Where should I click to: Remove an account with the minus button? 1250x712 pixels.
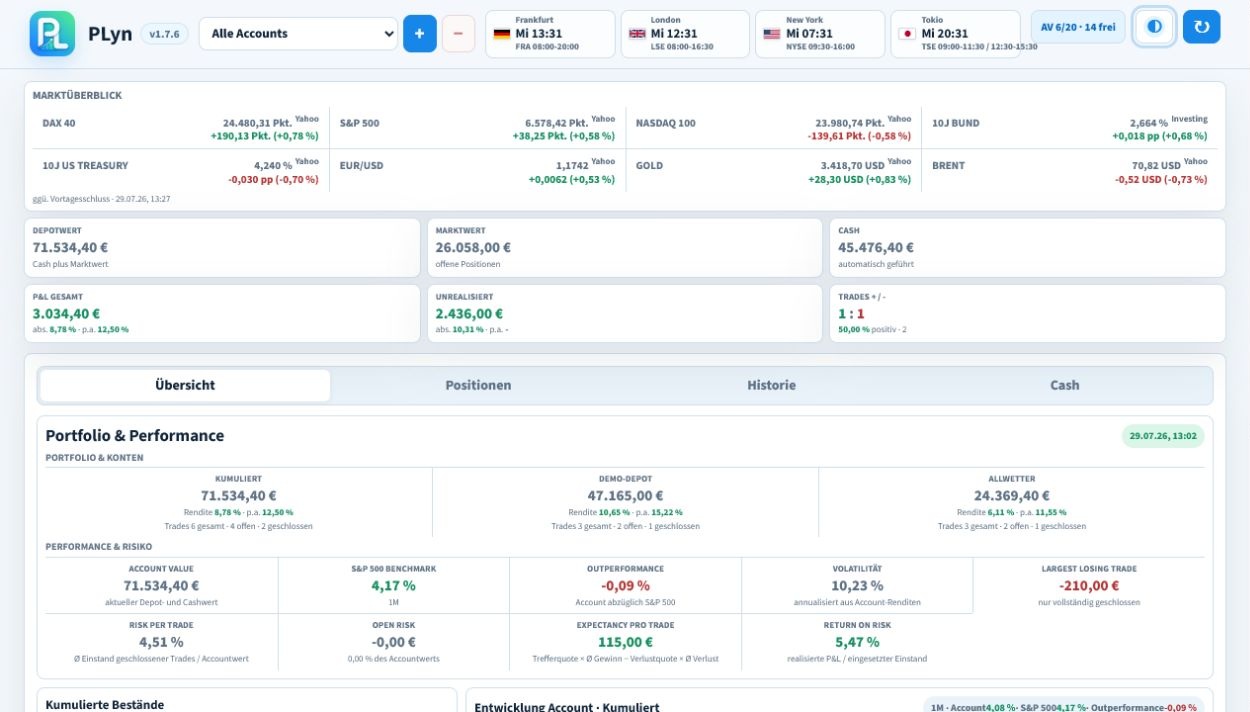(458, 33)
